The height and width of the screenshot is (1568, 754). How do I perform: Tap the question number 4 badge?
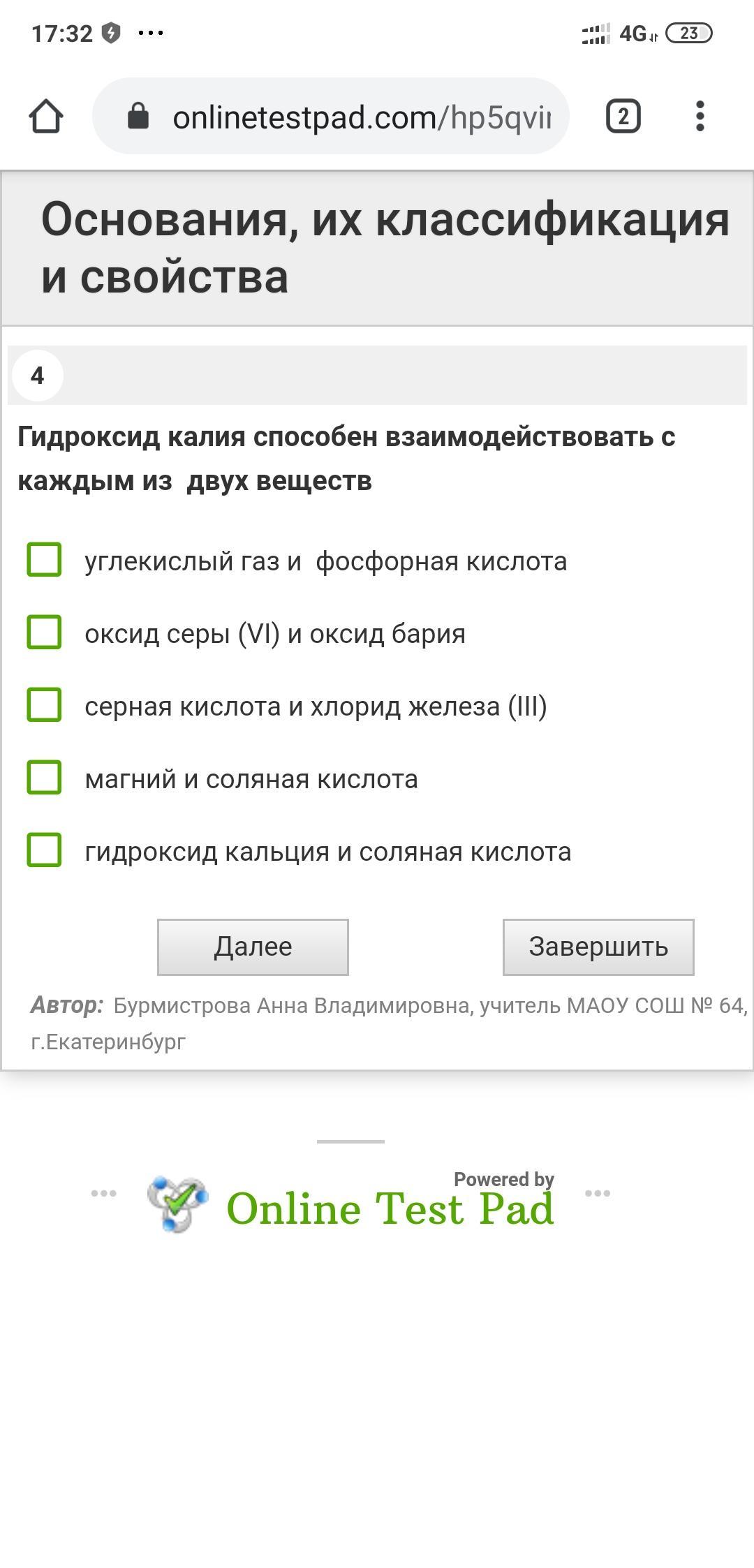(x=38, y=376)
